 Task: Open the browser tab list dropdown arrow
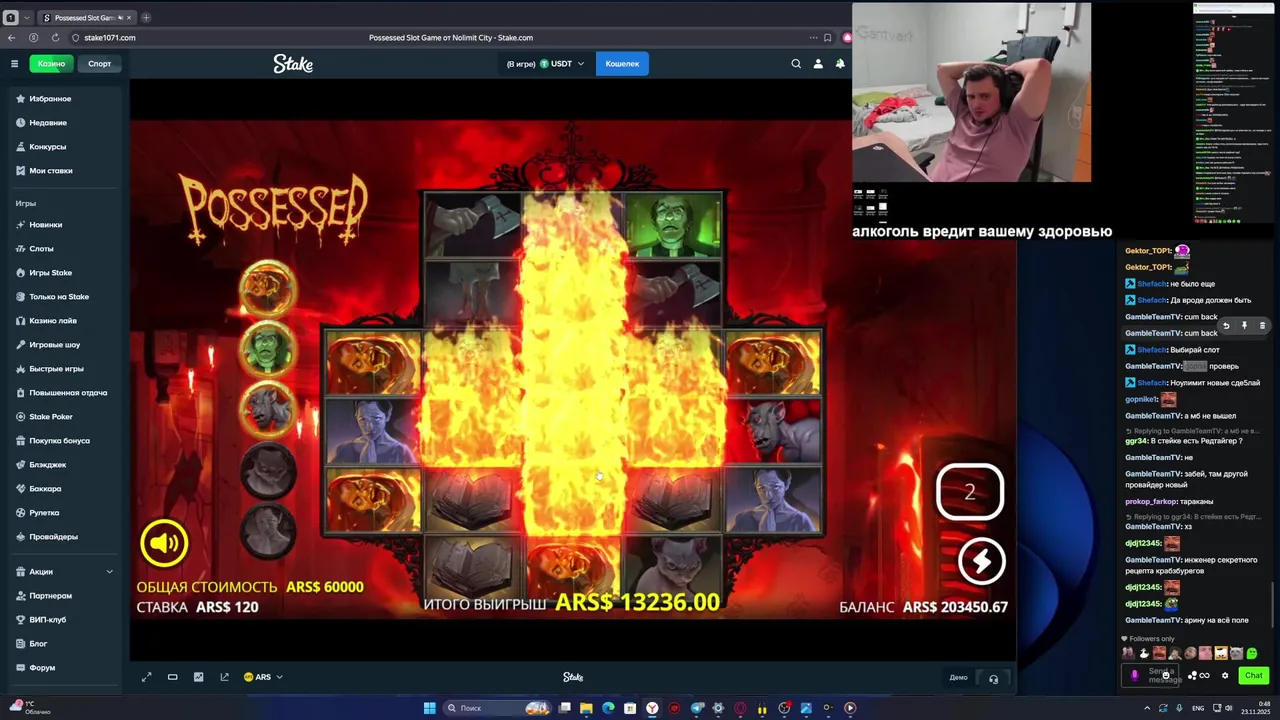pos(27,18)
